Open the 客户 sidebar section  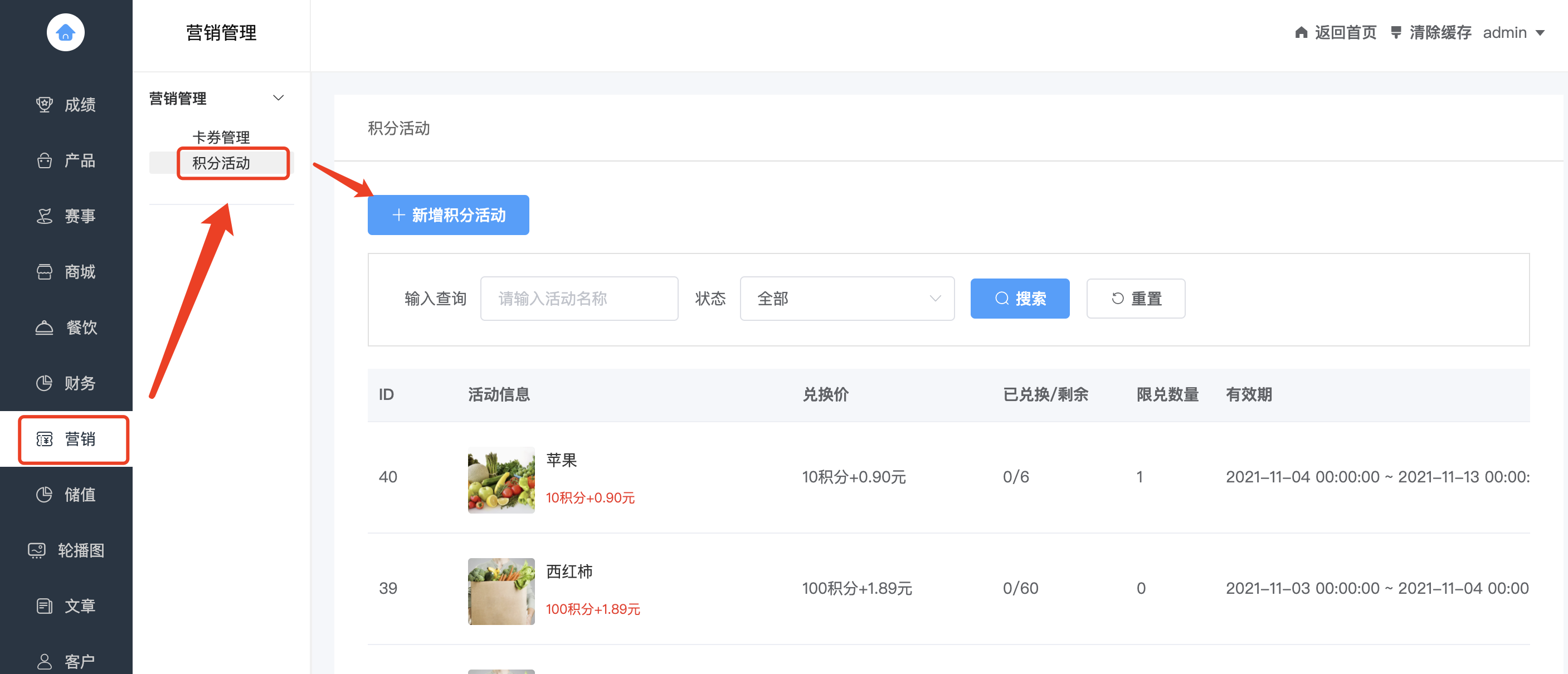[x=66, y=661]
